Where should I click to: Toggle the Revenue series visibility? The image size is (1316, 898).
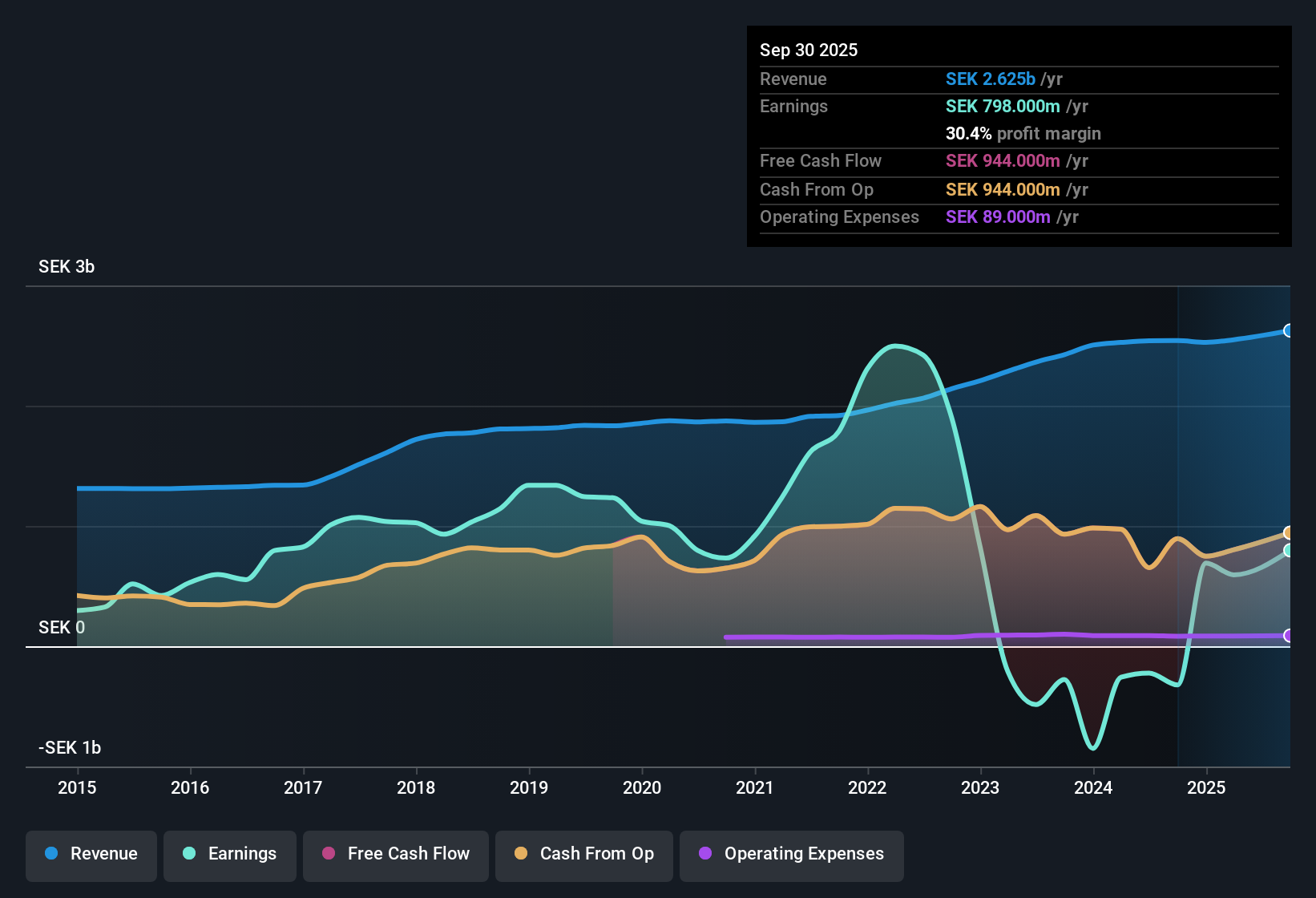91,854
